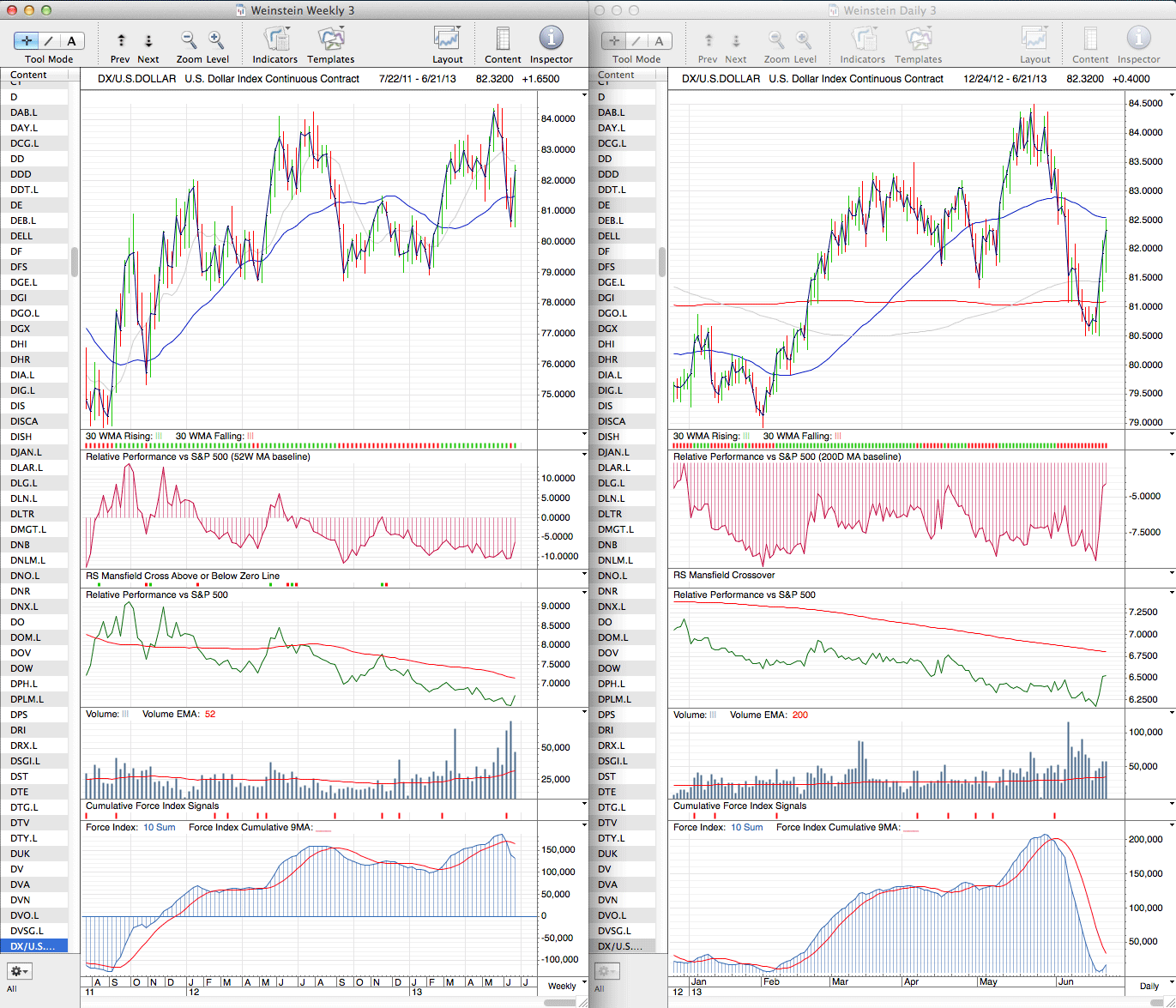Viewport: 1176px width, 1008px height.
Task: Open the gear menu below the Weekly symbol list
Action: click(x=19, y=971)
